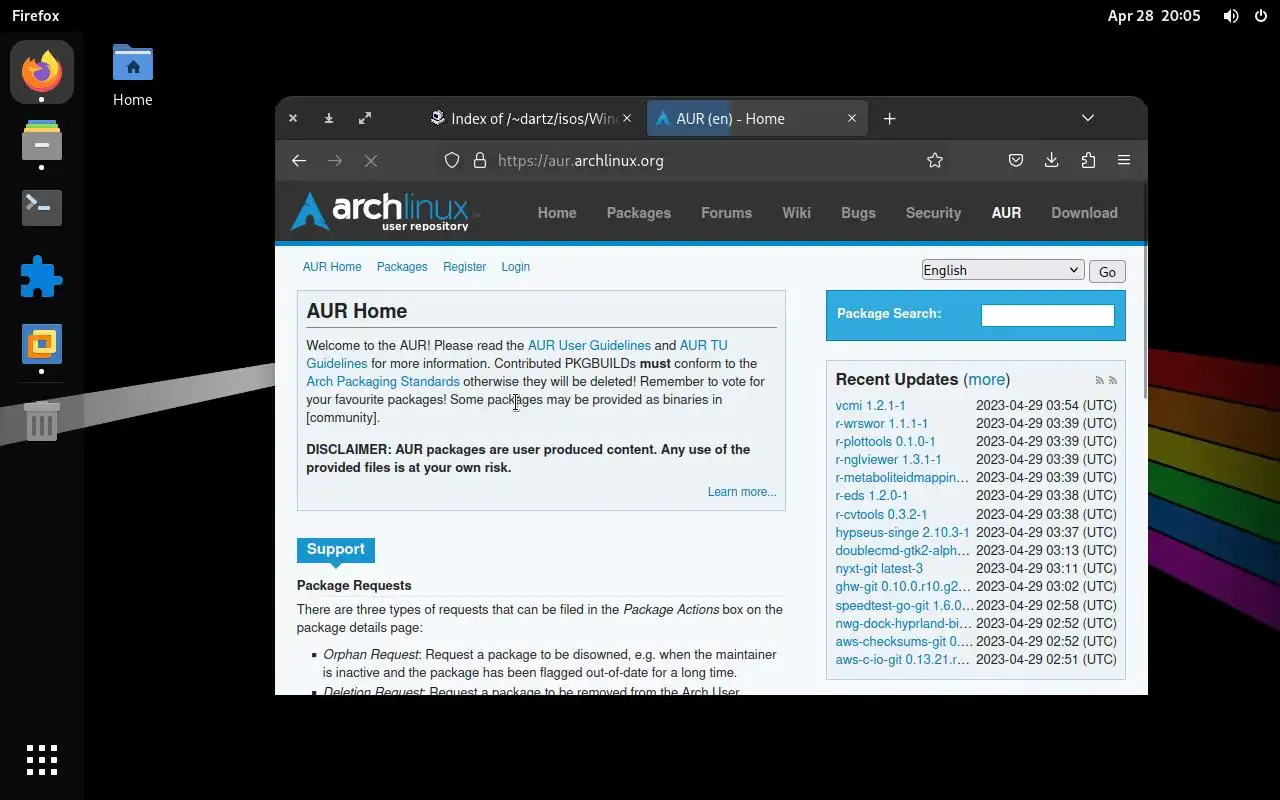The height and width of the screenshot is (800, 1280).
Task: Open Firefox from the dock
Action: click(42, 71)
